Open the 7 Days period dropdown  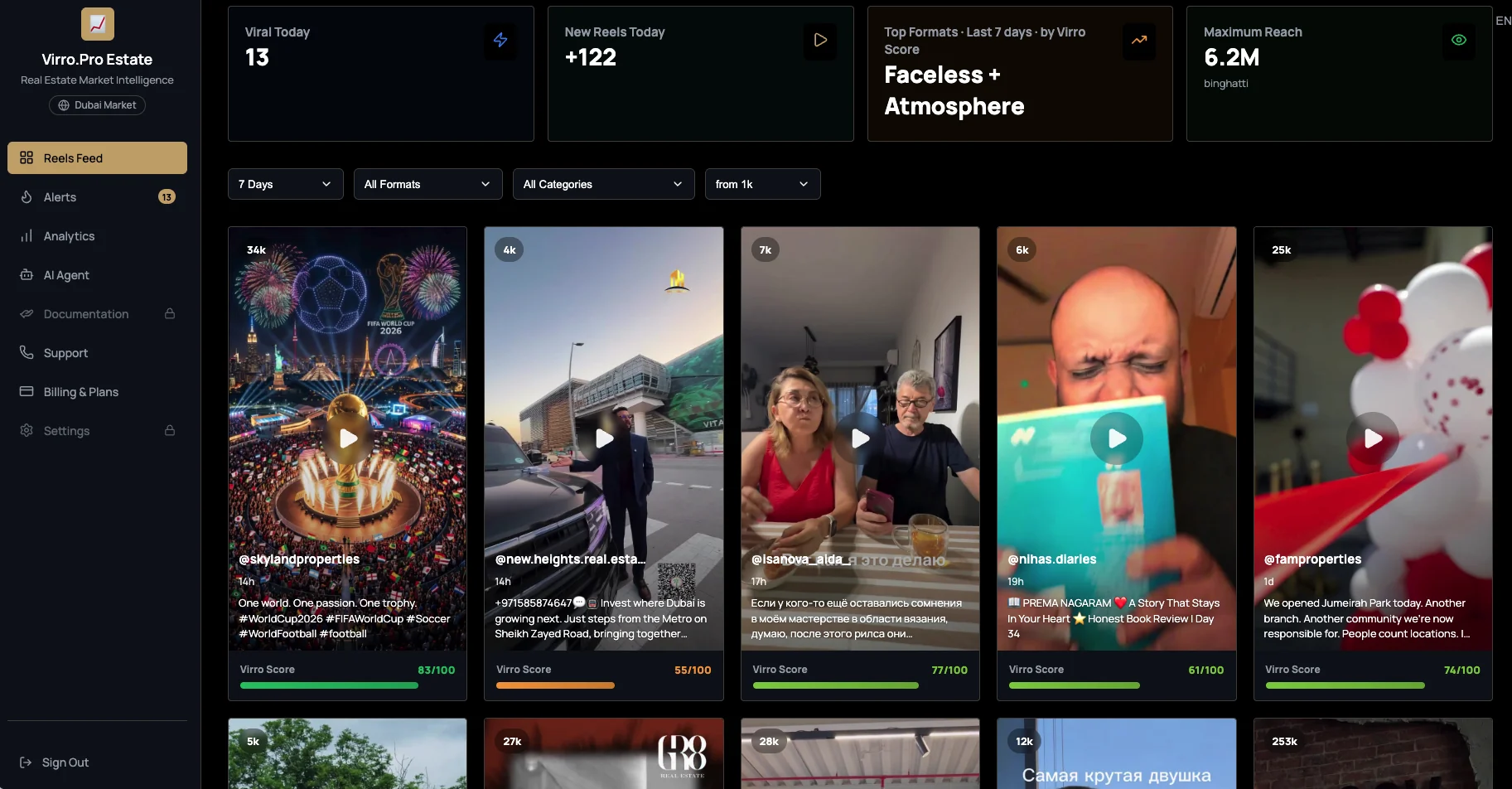(x=285, y=184)
